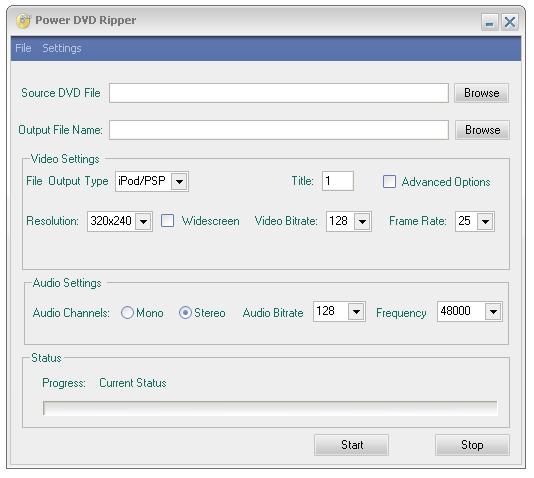
Task: Open the Video Bitrate dropdown
Action: tap(362, 222)
